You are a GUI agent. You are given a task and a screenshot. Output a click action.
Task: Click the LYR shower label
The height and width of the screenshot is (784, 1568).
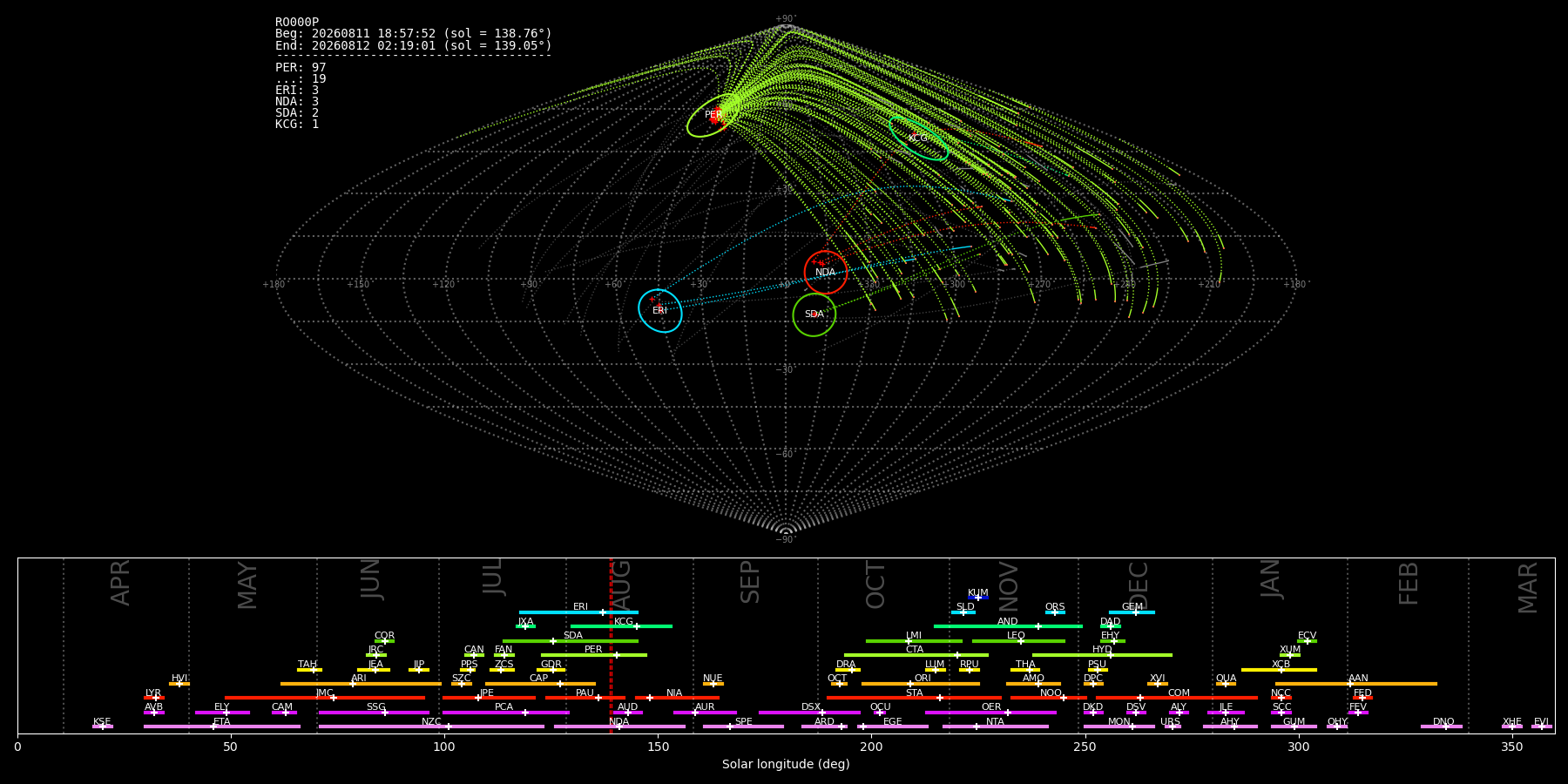tap(153, 693)
